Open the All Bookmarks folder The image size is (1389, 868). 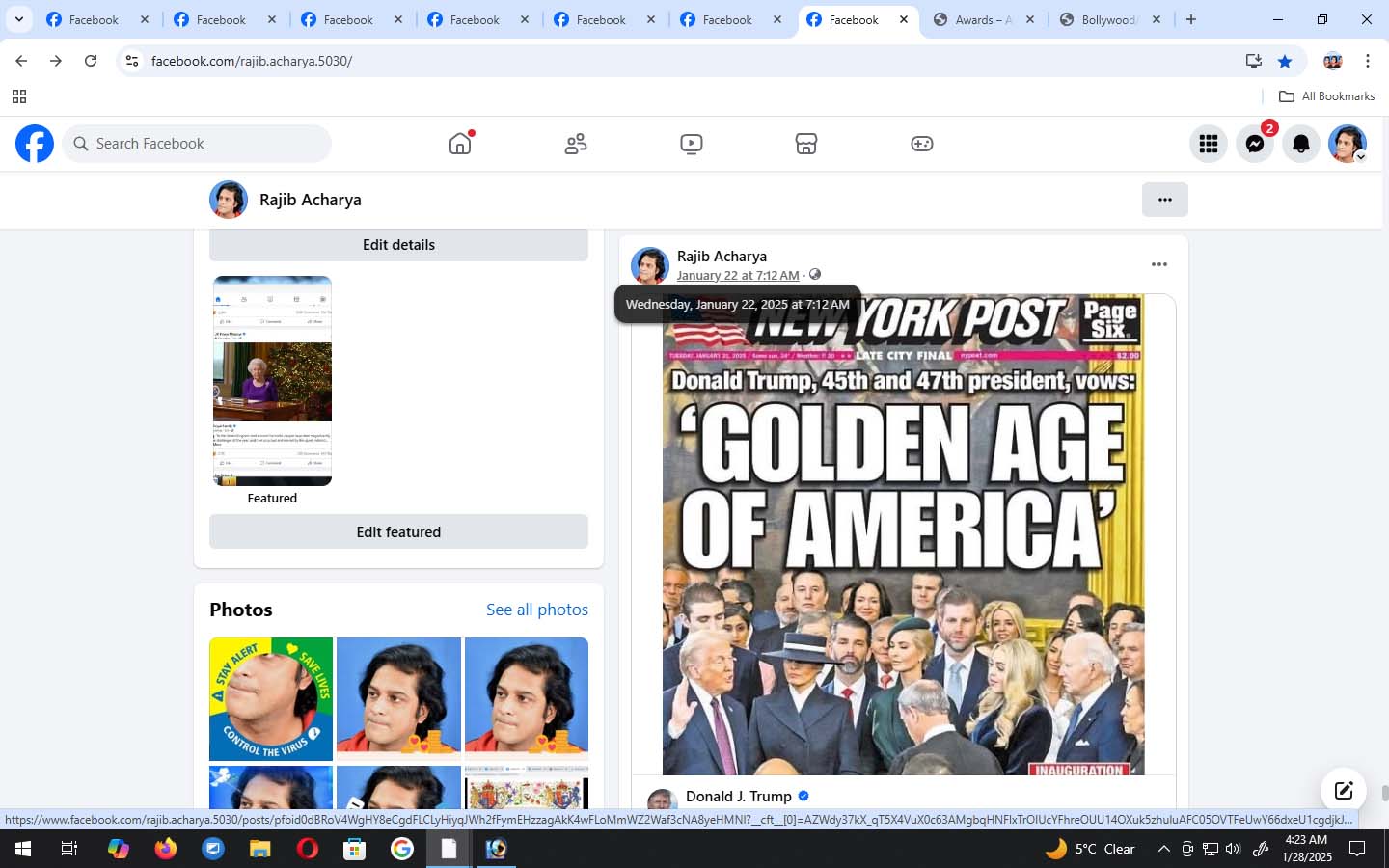[x=1326, y=96]
